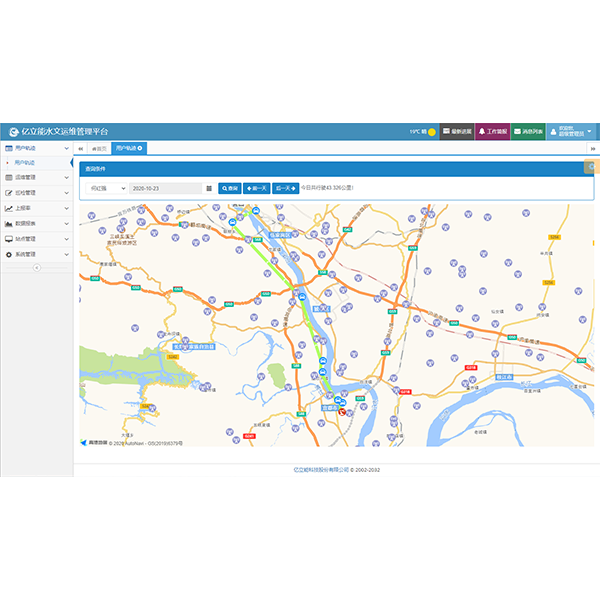This screenshot has height=600, width=600.
Task: Expand the 巡检管理 menu chevron
Action: click(67, 193)
